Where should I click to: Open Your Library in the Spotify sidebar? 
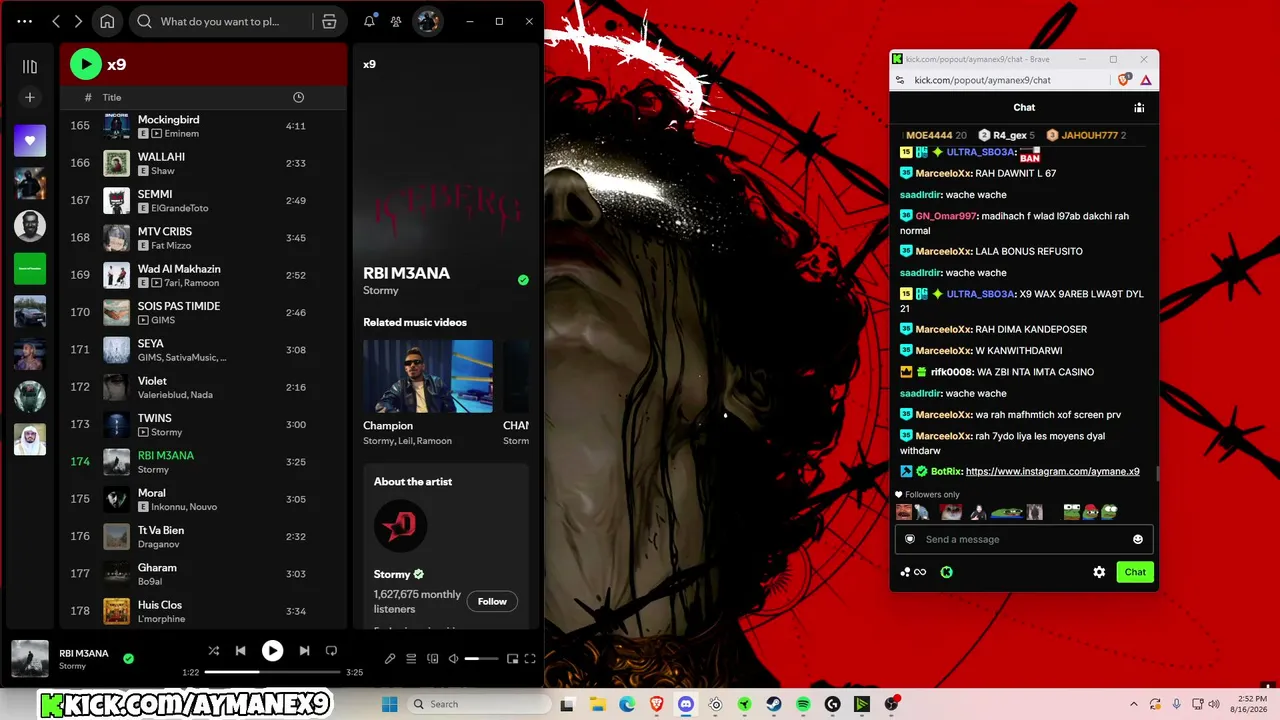coord(30,67)
